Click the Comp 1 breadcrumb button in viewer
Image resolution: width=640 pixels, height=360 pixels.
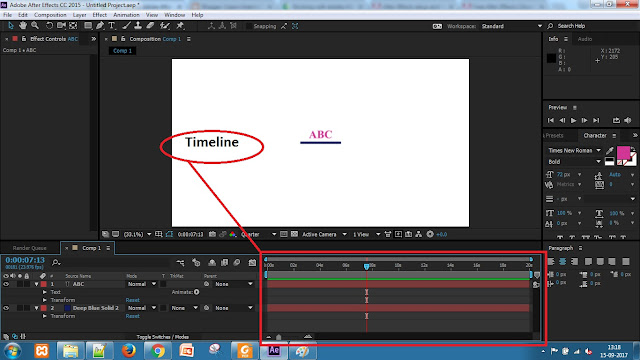(x=122, y=51)
